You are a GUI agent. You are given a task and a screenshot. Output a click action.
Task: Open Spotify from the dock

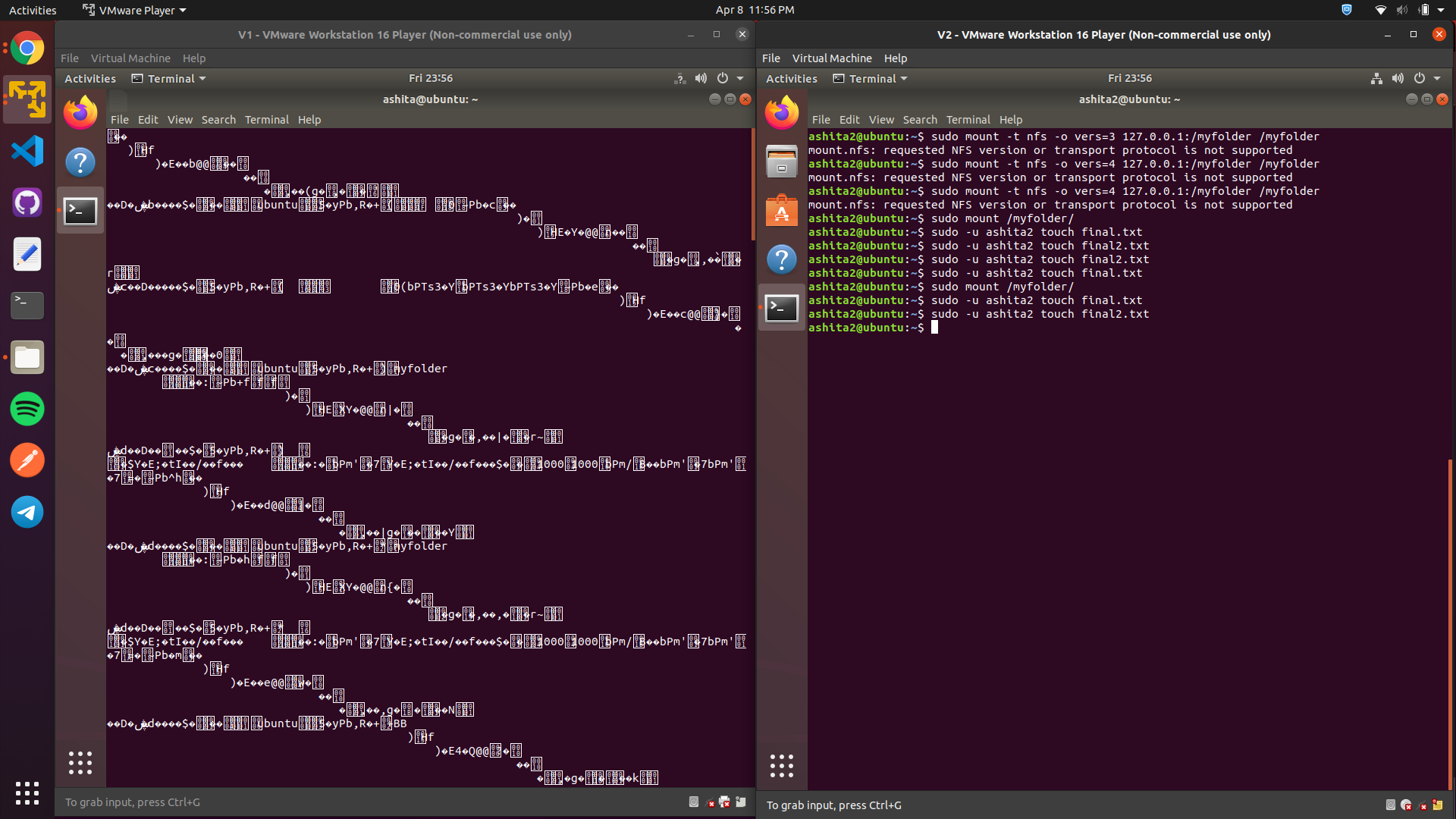point(27,409)
